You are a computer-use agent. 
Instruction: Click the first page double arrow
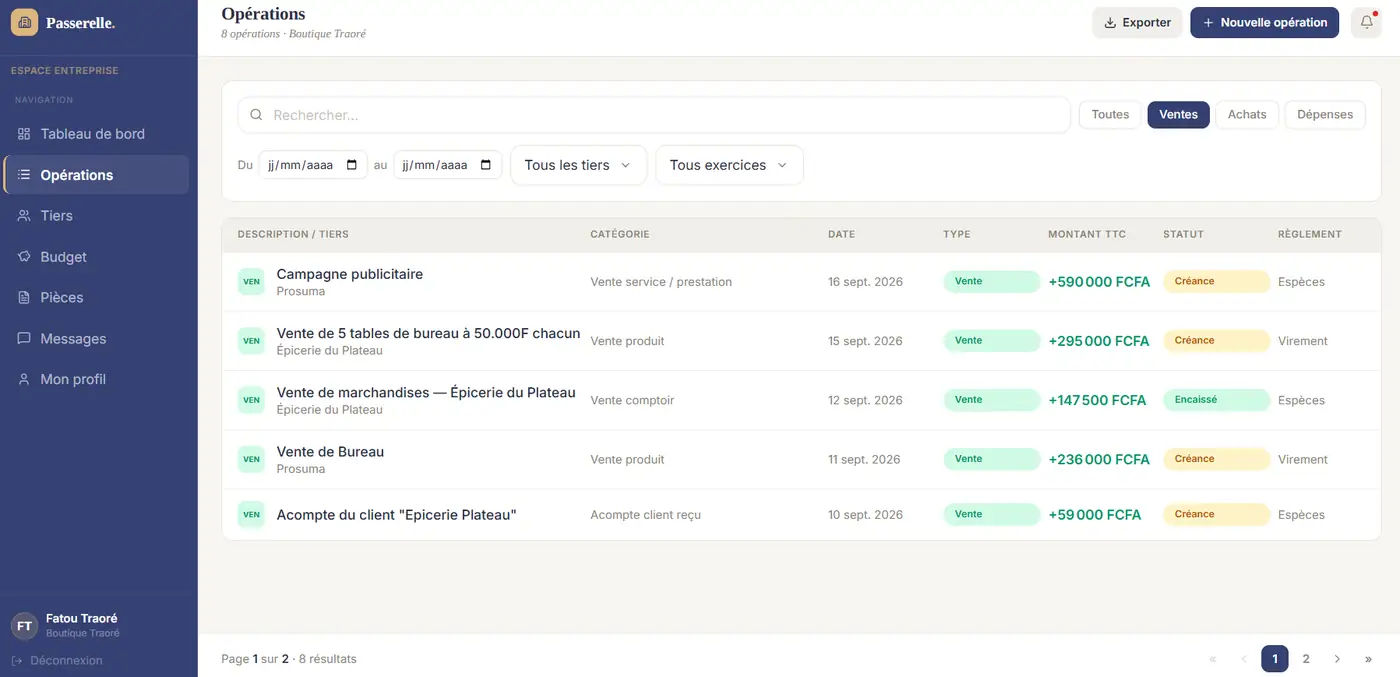pos(1213,659)
